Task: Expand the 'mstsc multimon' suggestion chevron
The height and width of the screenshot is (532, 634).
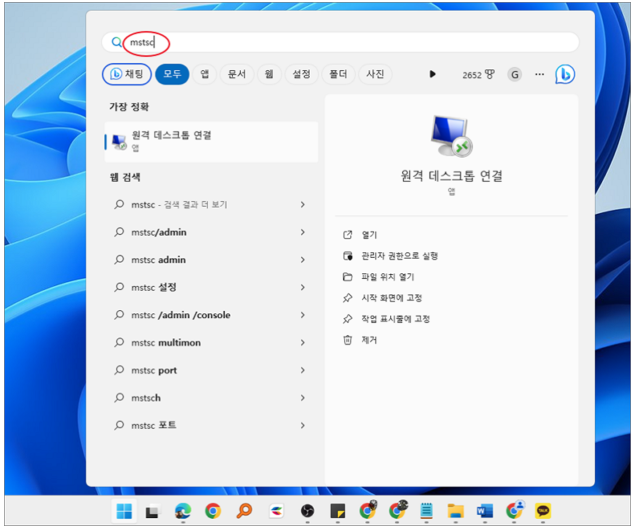Action: [x=302, y=343]
